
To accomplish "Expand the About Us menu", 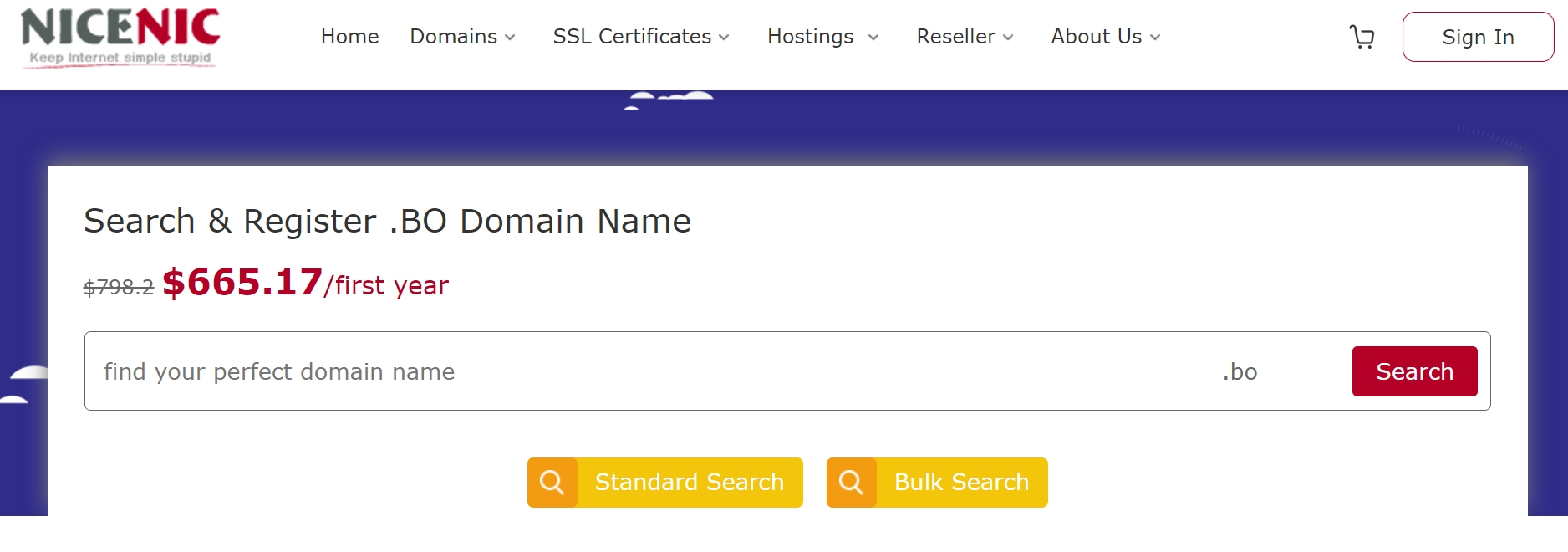I will [x=1106, y=37].
